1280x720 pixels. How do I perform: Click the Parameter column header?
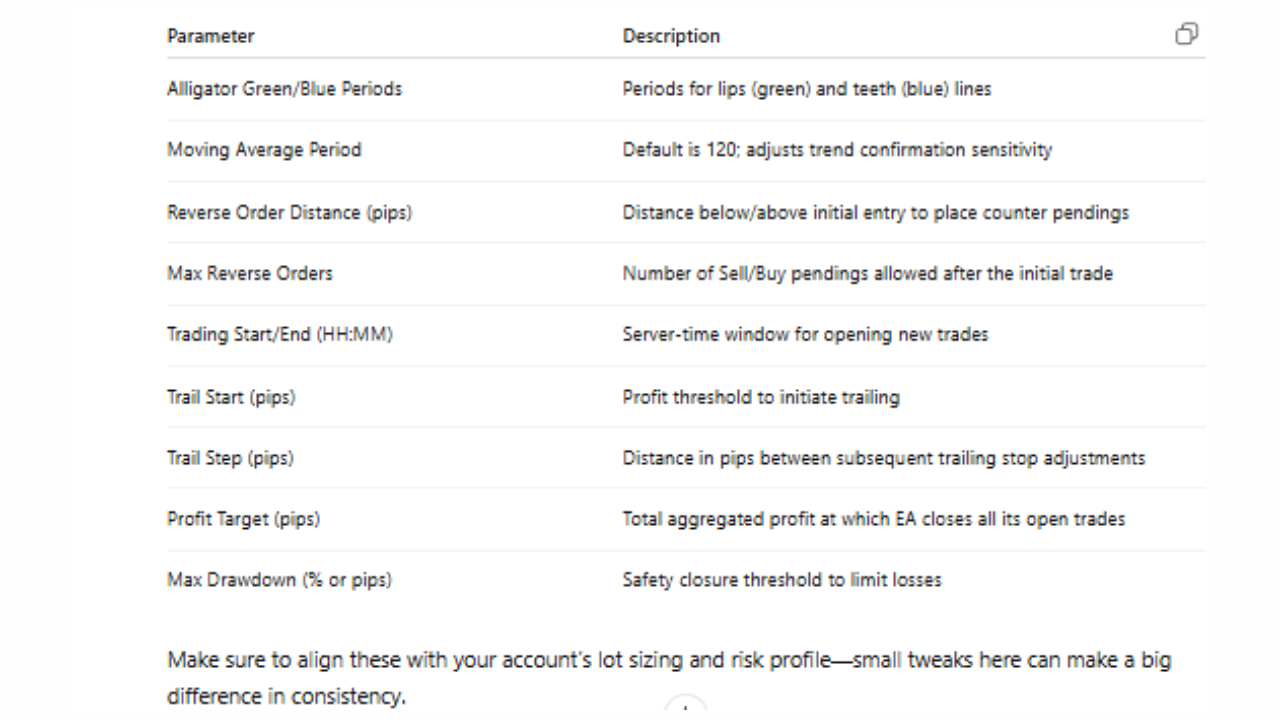(x=211, y=36)
